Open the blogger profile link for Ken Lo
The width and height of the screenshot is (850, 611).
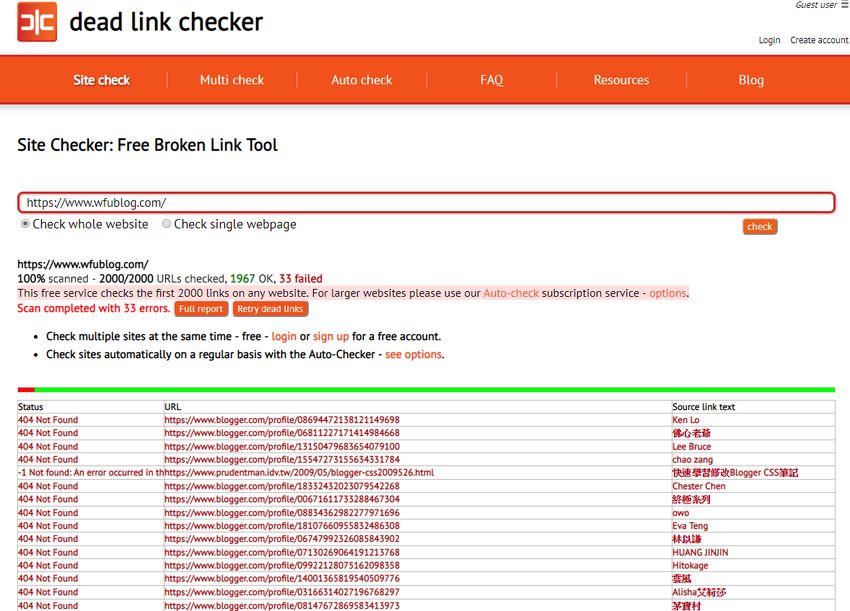(282, 420)
